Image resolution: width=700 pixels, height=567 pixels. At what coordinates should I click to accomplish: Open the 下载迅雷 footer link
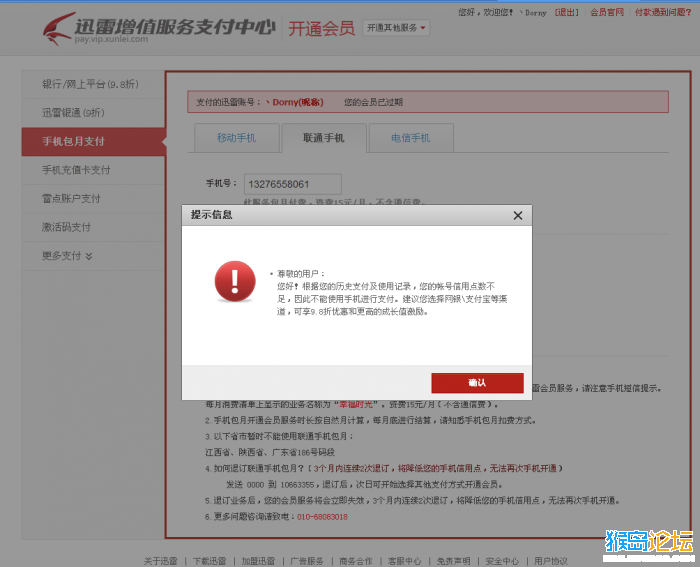(x=209, y=561)
